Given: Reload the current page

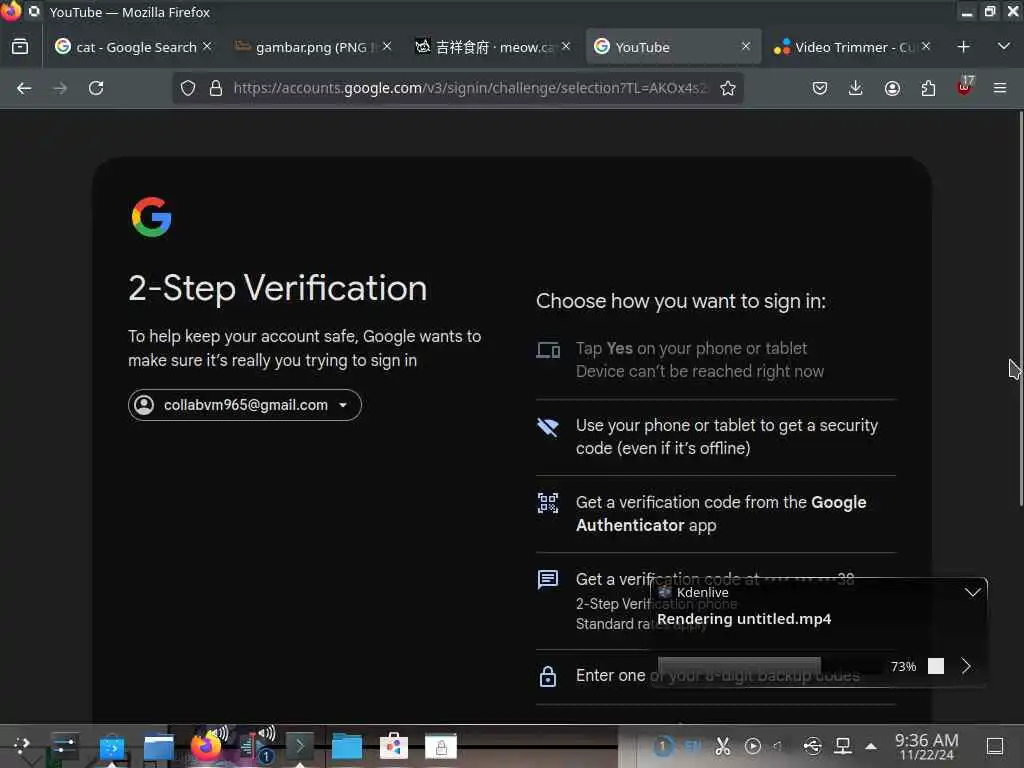Looking at the screenshot, I should tap(96, 88).
